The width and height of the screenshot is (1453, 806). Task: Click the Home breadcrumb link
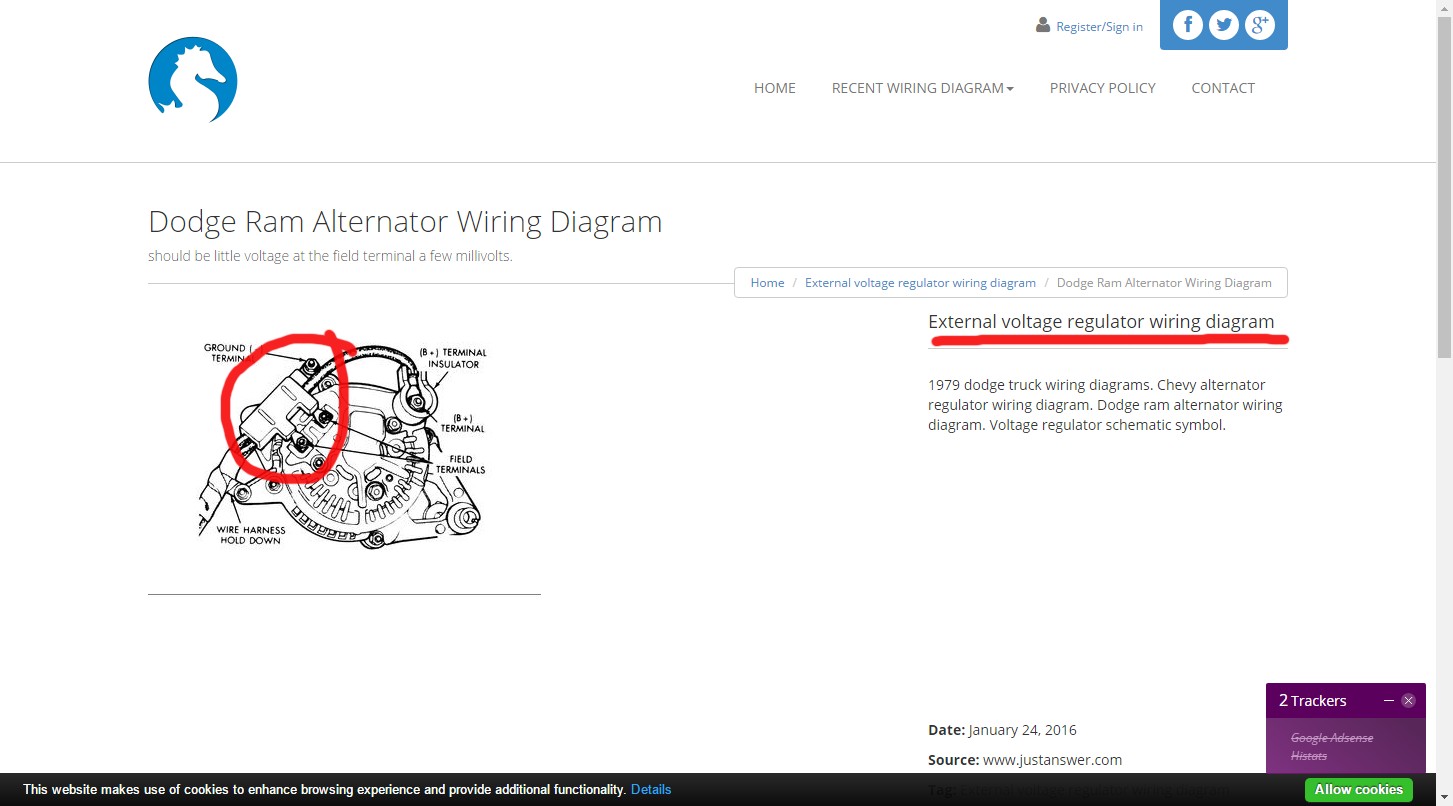point(767,283)
